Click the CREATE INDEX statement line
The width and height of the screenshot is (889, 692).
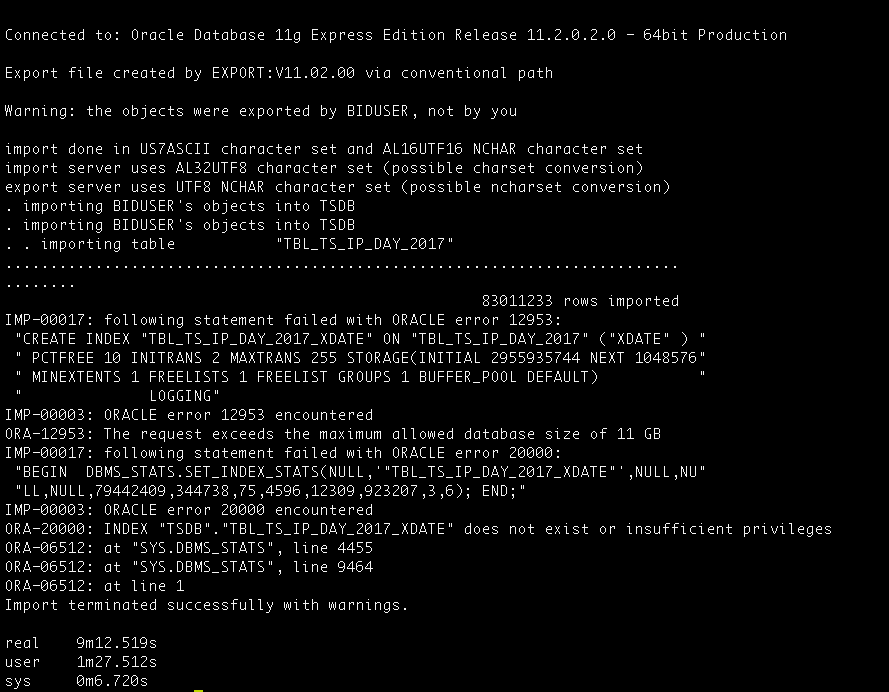point(360,339)
